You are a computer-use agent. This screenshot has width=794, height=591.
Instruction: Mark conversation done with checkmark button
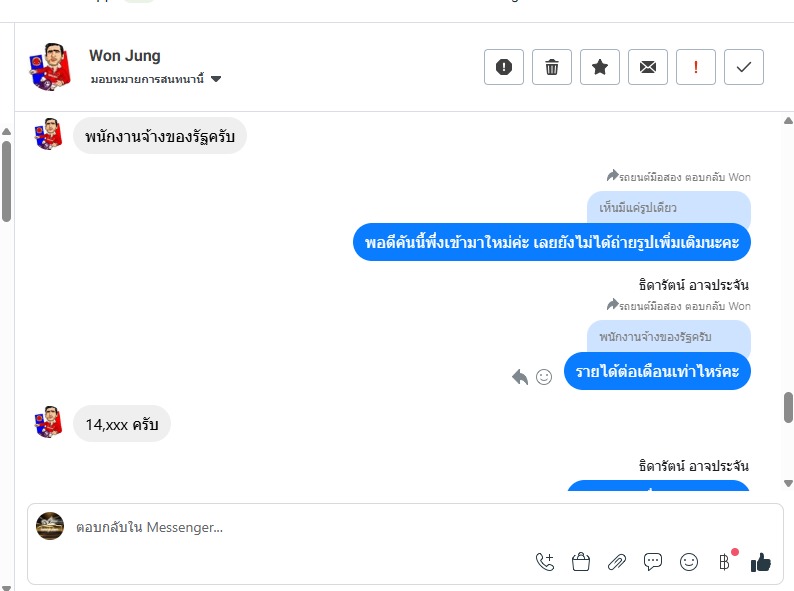(x=744, y=67)
